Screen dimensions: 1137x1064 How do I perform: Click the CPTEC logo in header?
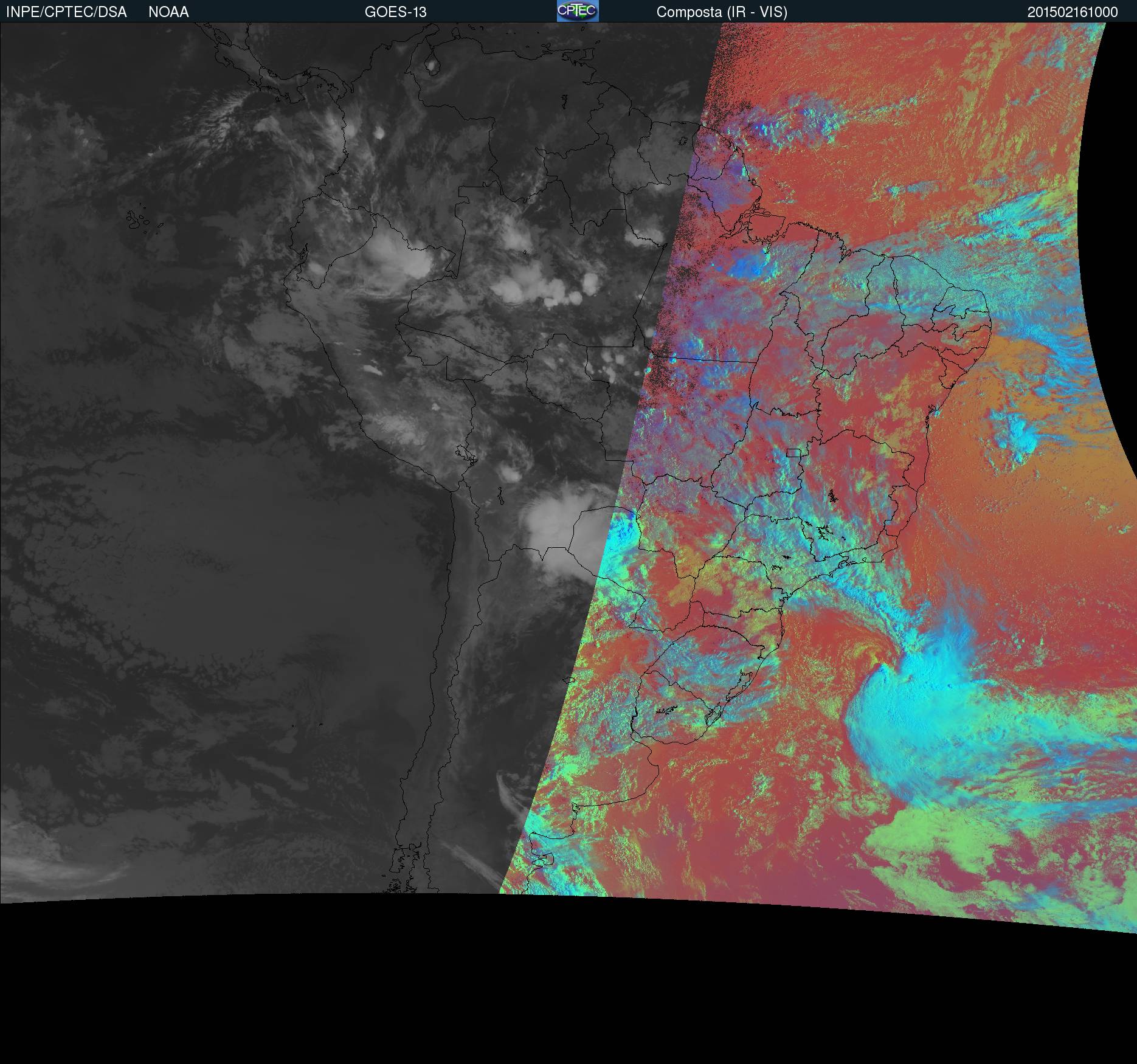pyautogui.click(x=578, y=11)
